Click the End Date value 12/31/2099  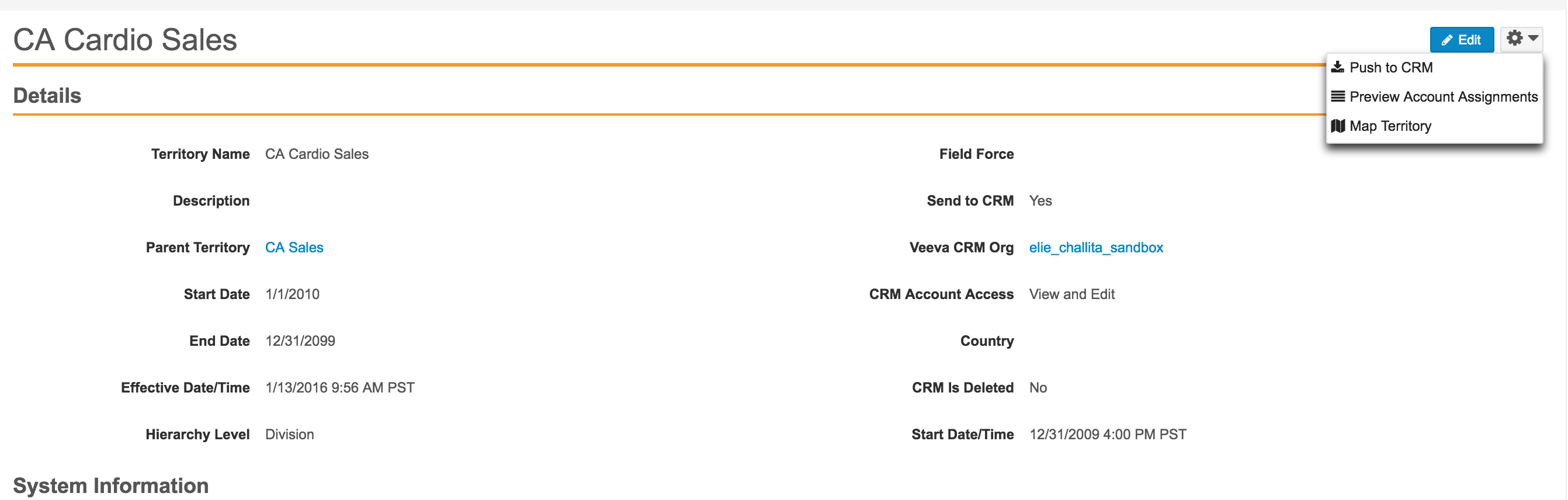(x=300, y=341)
